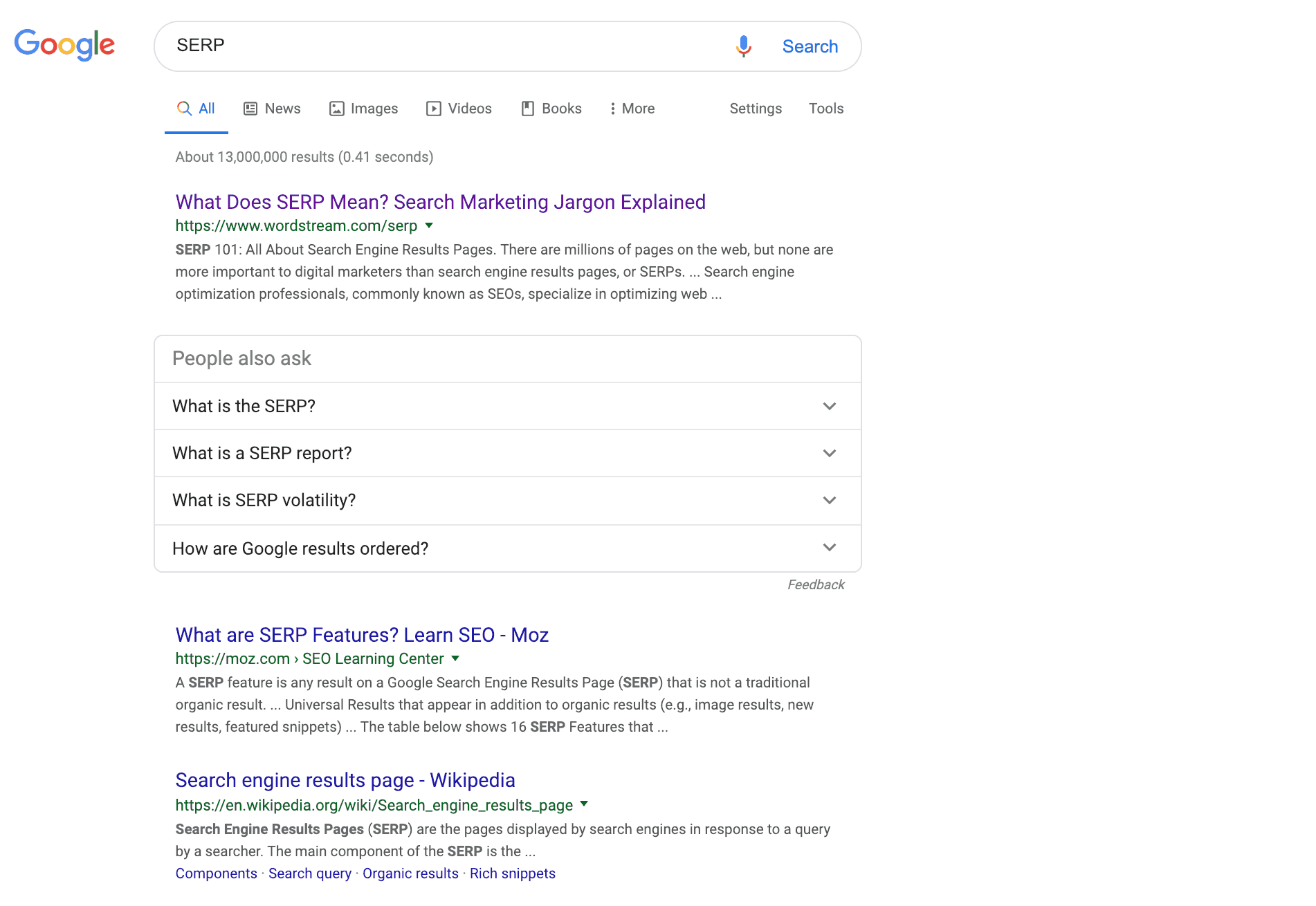
Task: Click the Images tab picture icon
Action: click(336, 109)
